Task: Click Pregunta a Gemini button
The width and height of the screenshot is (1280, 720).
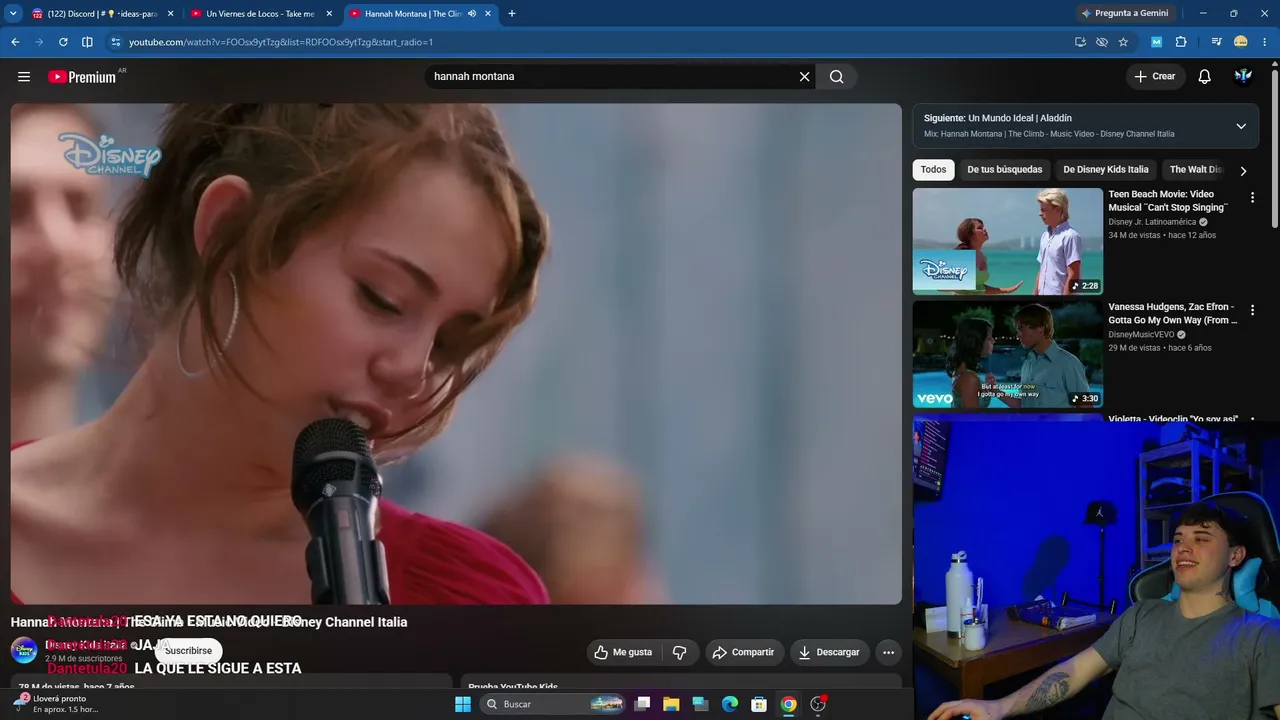Action: point(1124,14)
